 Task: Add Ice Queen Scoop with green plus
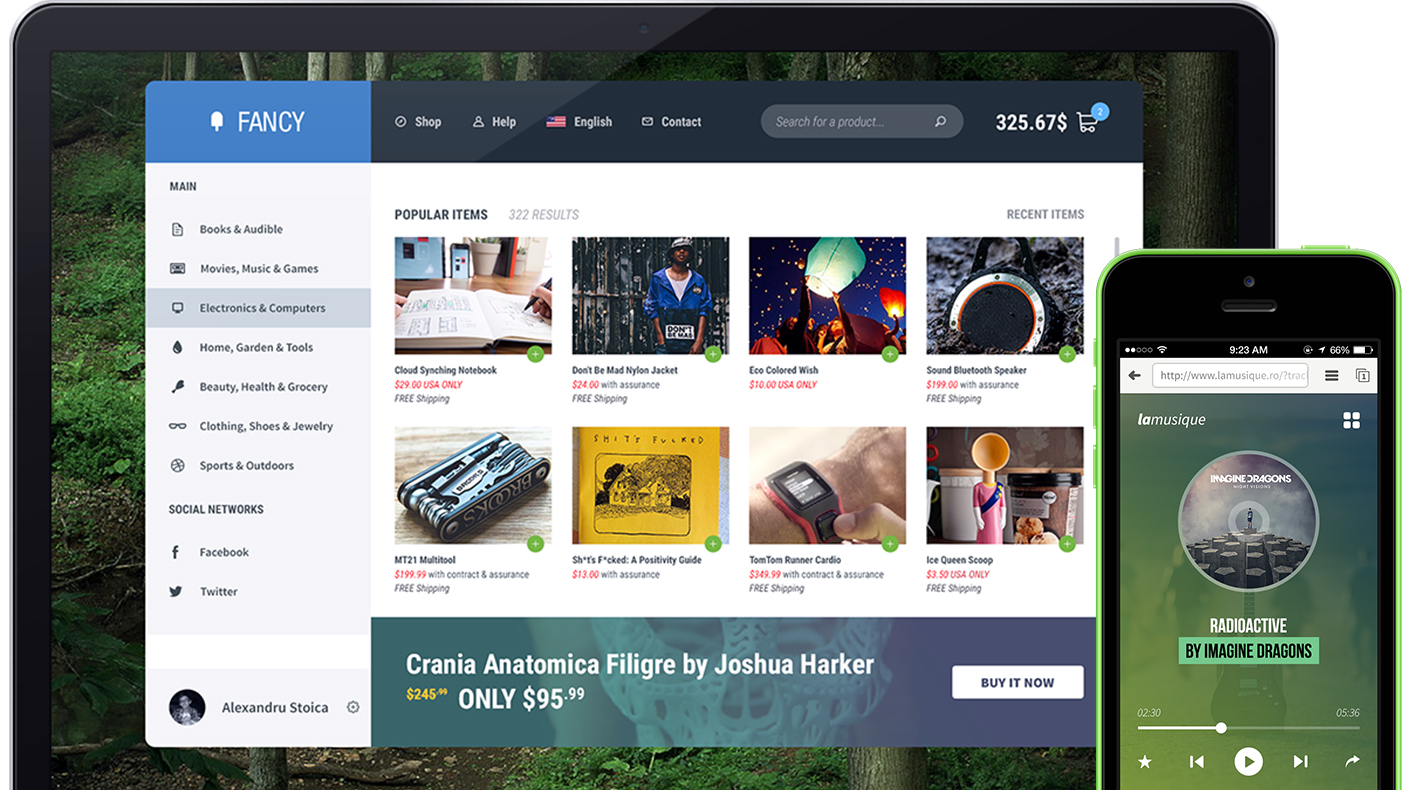click(1067, 544)
